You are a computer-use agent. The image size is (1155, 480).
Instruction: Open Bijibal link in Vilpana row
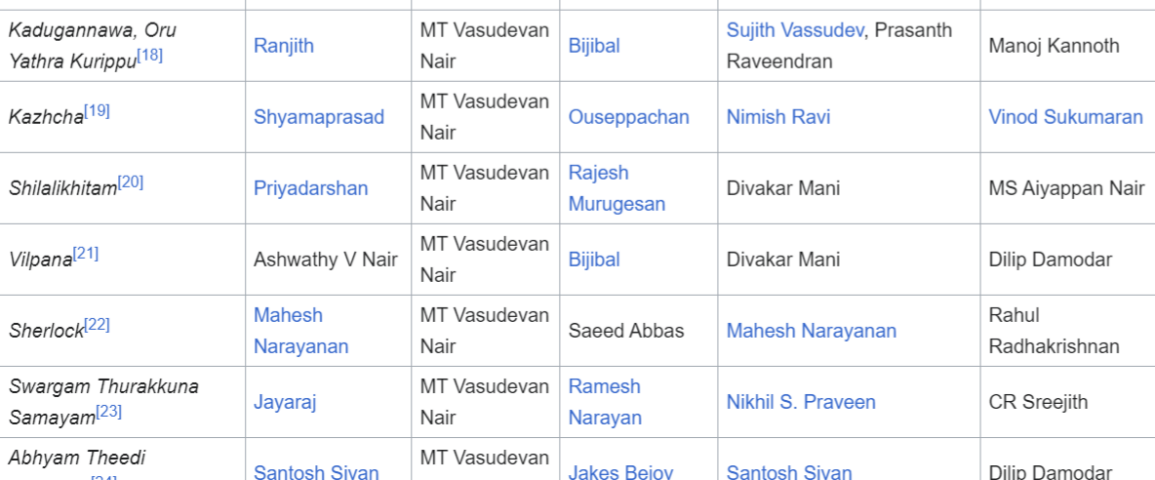tap(594, 259)
